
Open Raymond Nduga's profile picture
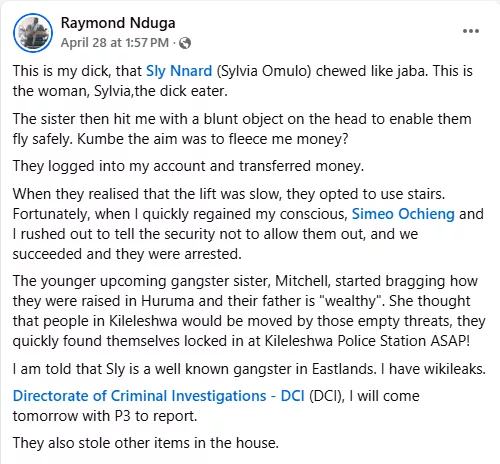[33, 33]
